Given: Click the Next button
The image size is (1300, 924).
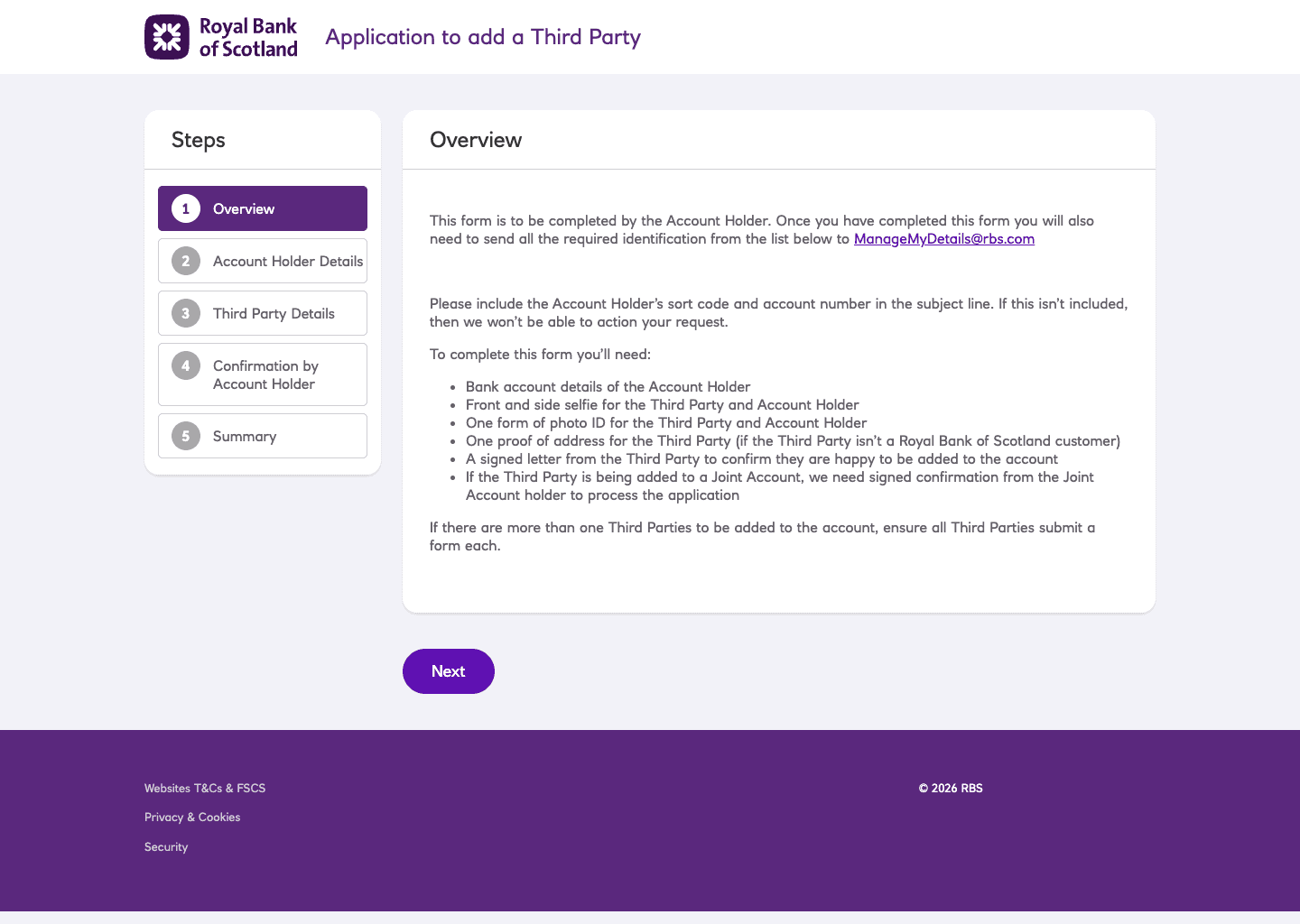Looking at the screenshot, I should 449,671.
